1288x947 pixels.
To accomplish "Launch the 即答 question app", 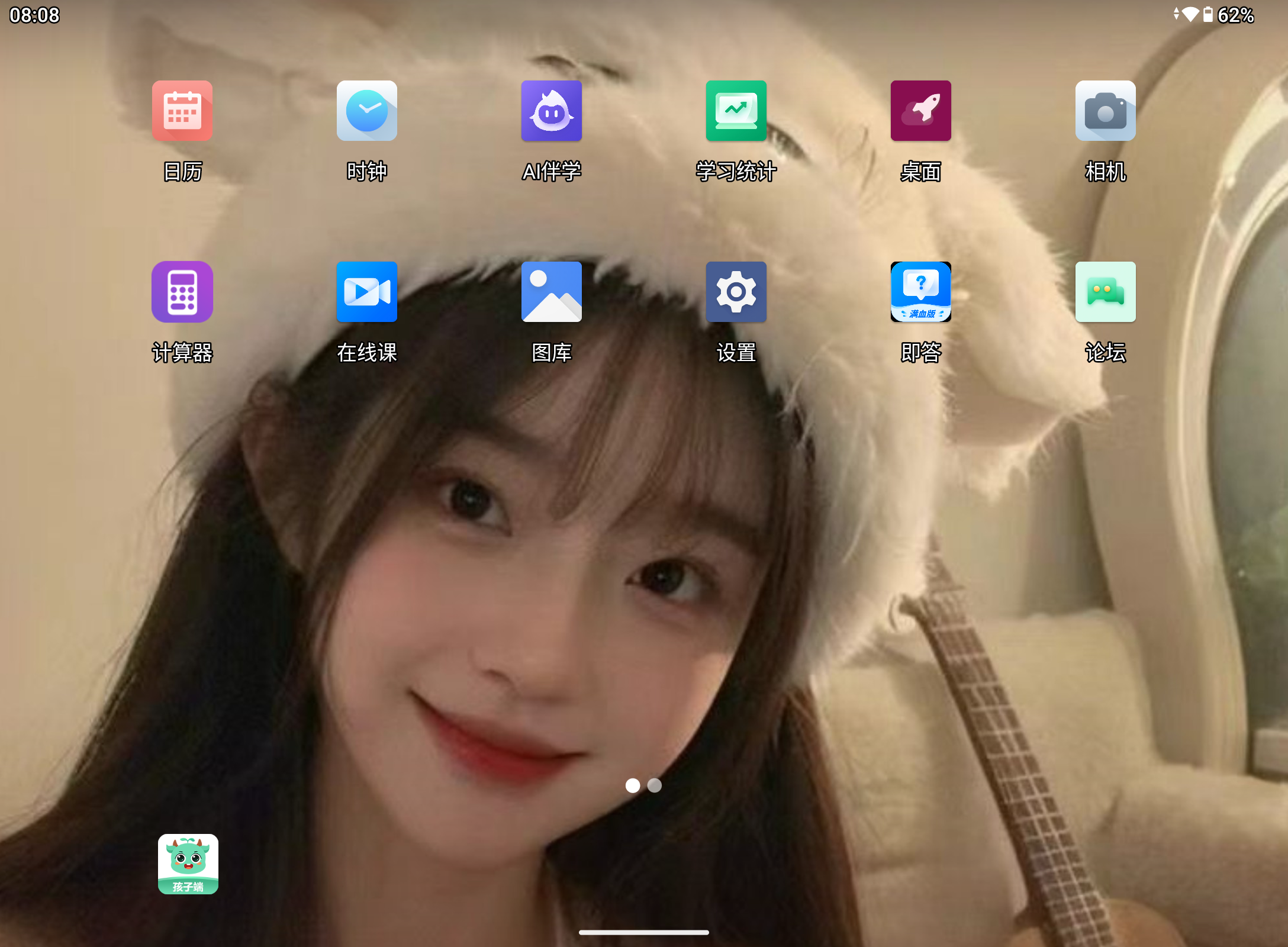I will click(921, 292).
